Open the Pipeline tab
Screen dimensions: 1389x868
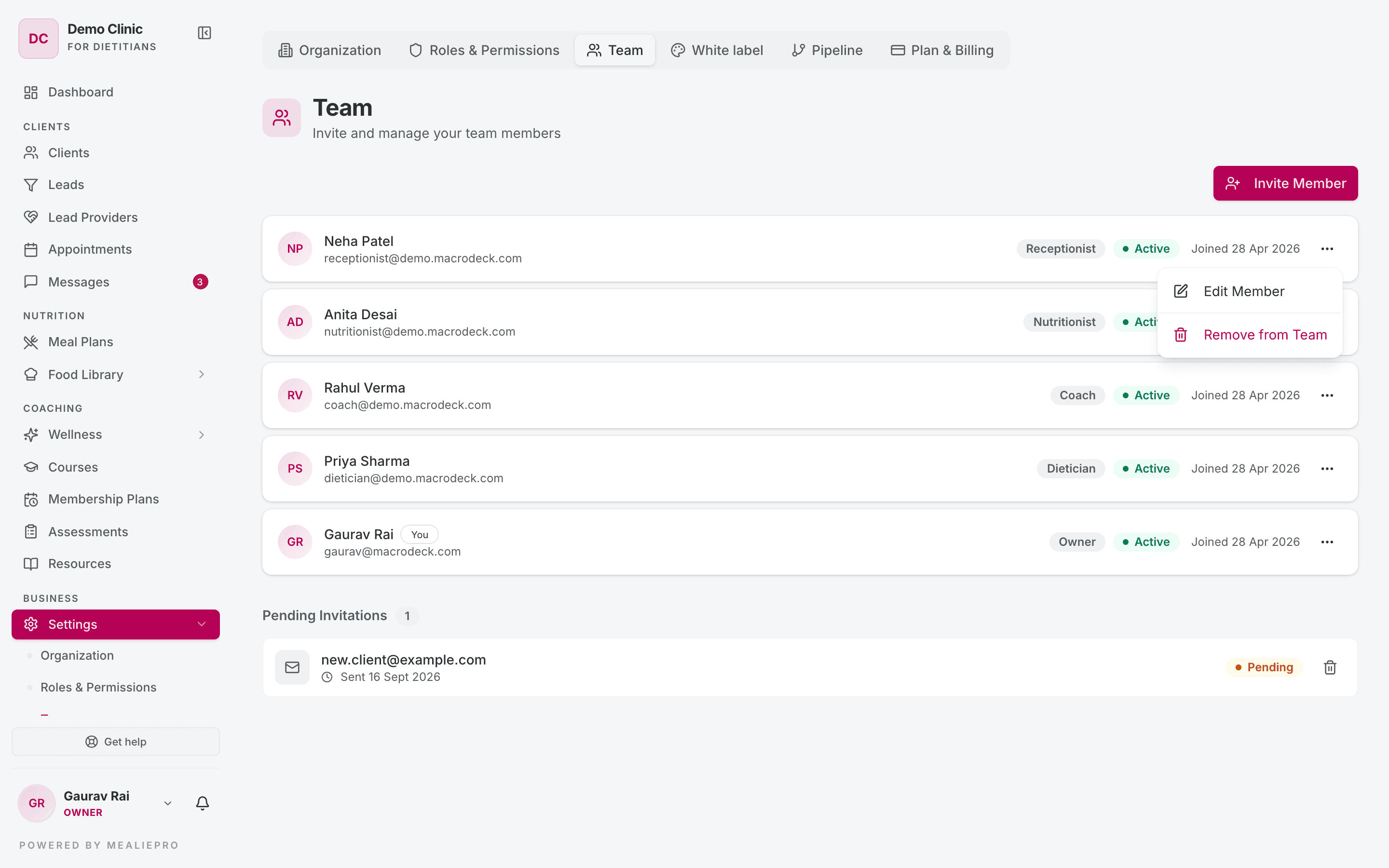pos(827,51)
